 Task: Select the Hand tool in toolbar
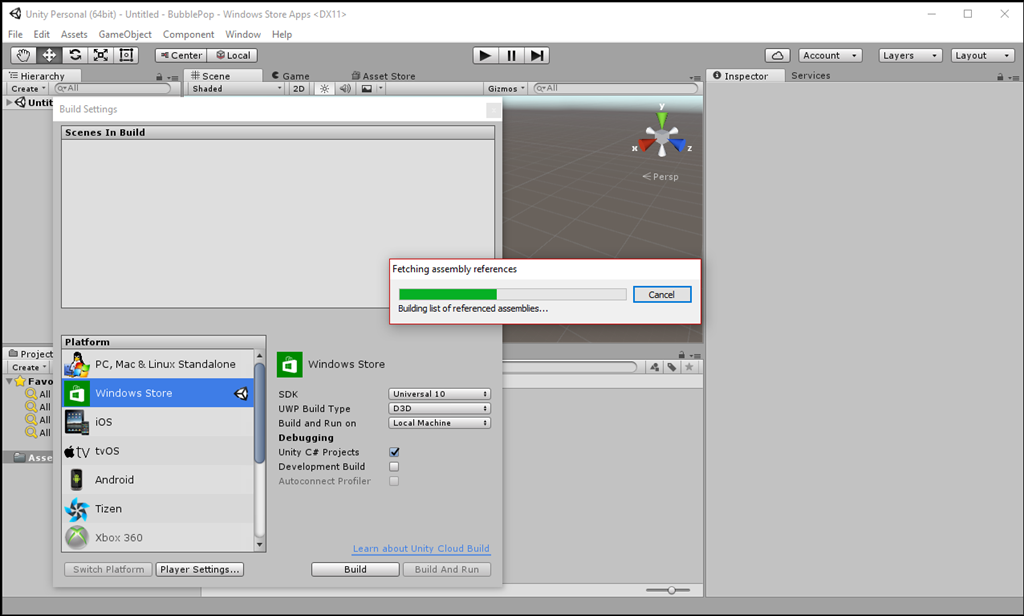24,56
